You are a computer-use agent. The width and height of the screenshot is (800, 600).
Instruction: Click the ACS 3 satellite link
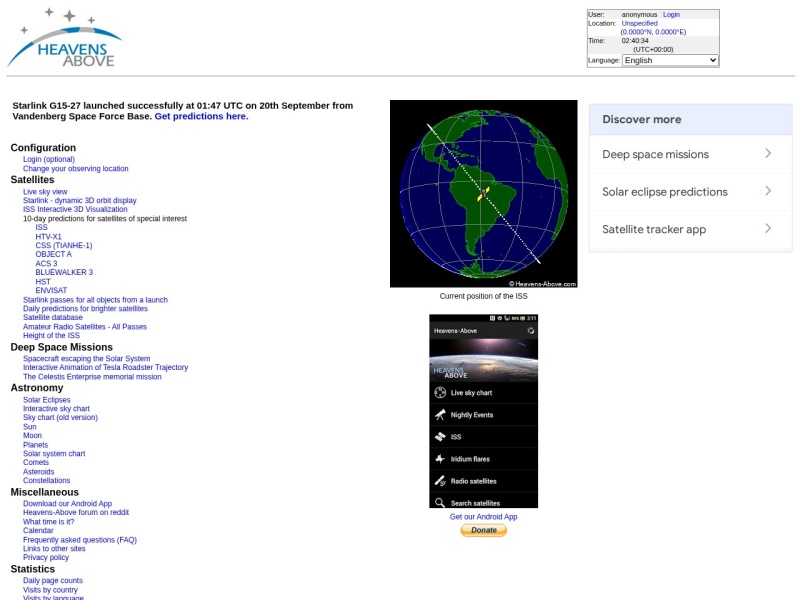tap(46, 263)
